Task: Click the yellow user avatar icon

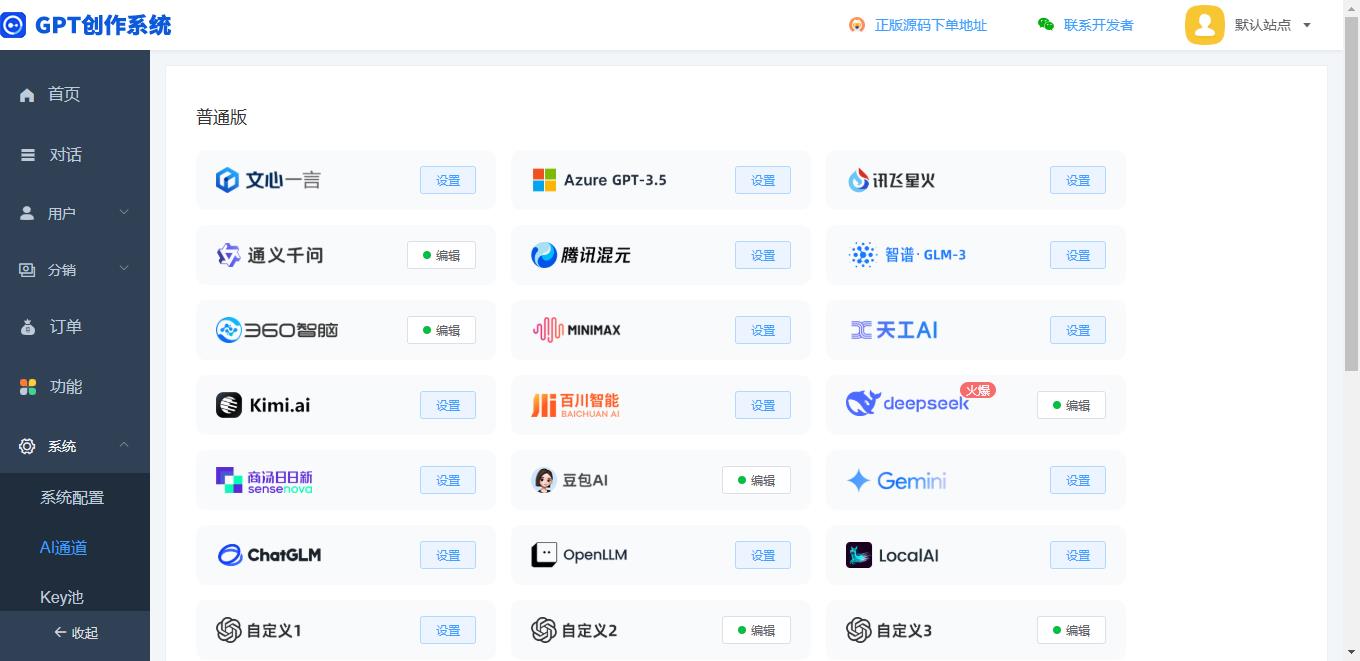Action: click(x=1204, y=25)
